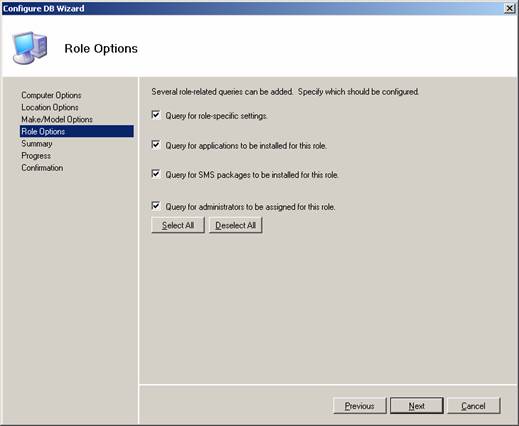Cancel the wizard
The image size is (519, 426).
(x=474, y=406)
